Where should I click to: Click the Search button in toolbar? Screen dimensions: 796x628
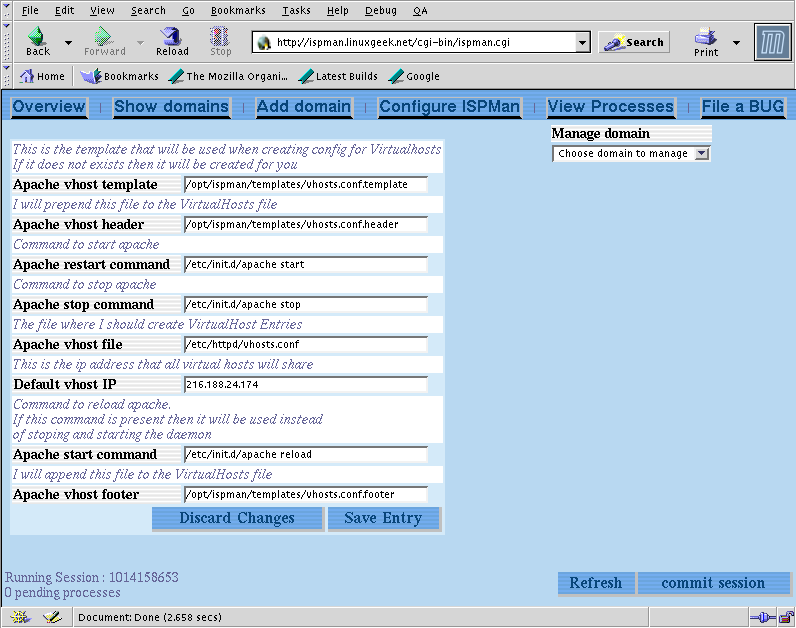[634, 42]
